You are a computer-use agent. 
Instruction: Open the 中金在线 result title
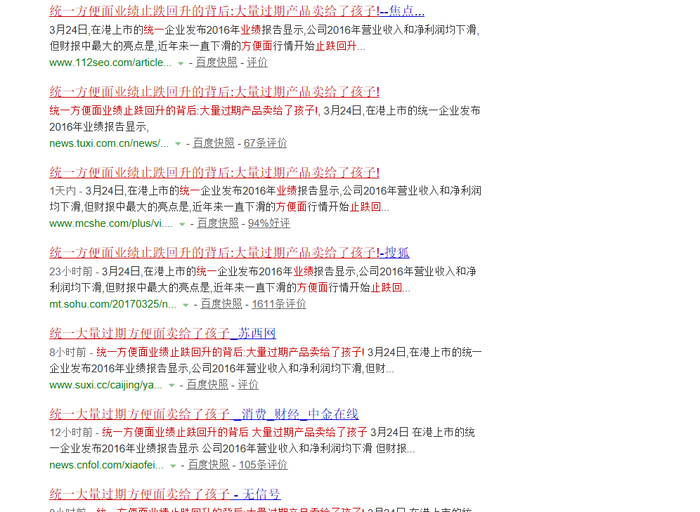(x=204, y=414)
